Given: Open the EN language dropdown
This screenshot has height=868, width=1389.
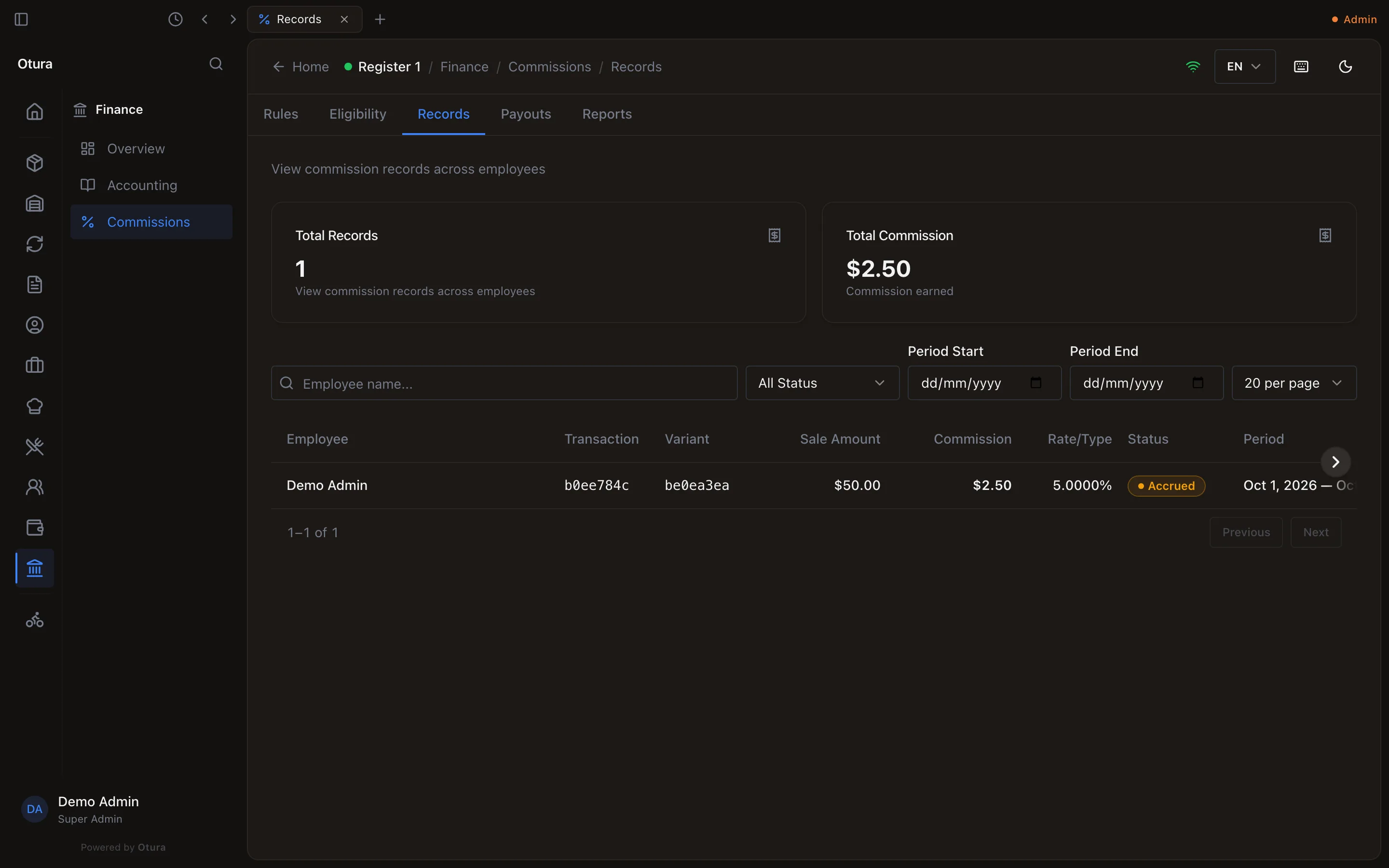Looking at the screenshot, I should 1245,67.
